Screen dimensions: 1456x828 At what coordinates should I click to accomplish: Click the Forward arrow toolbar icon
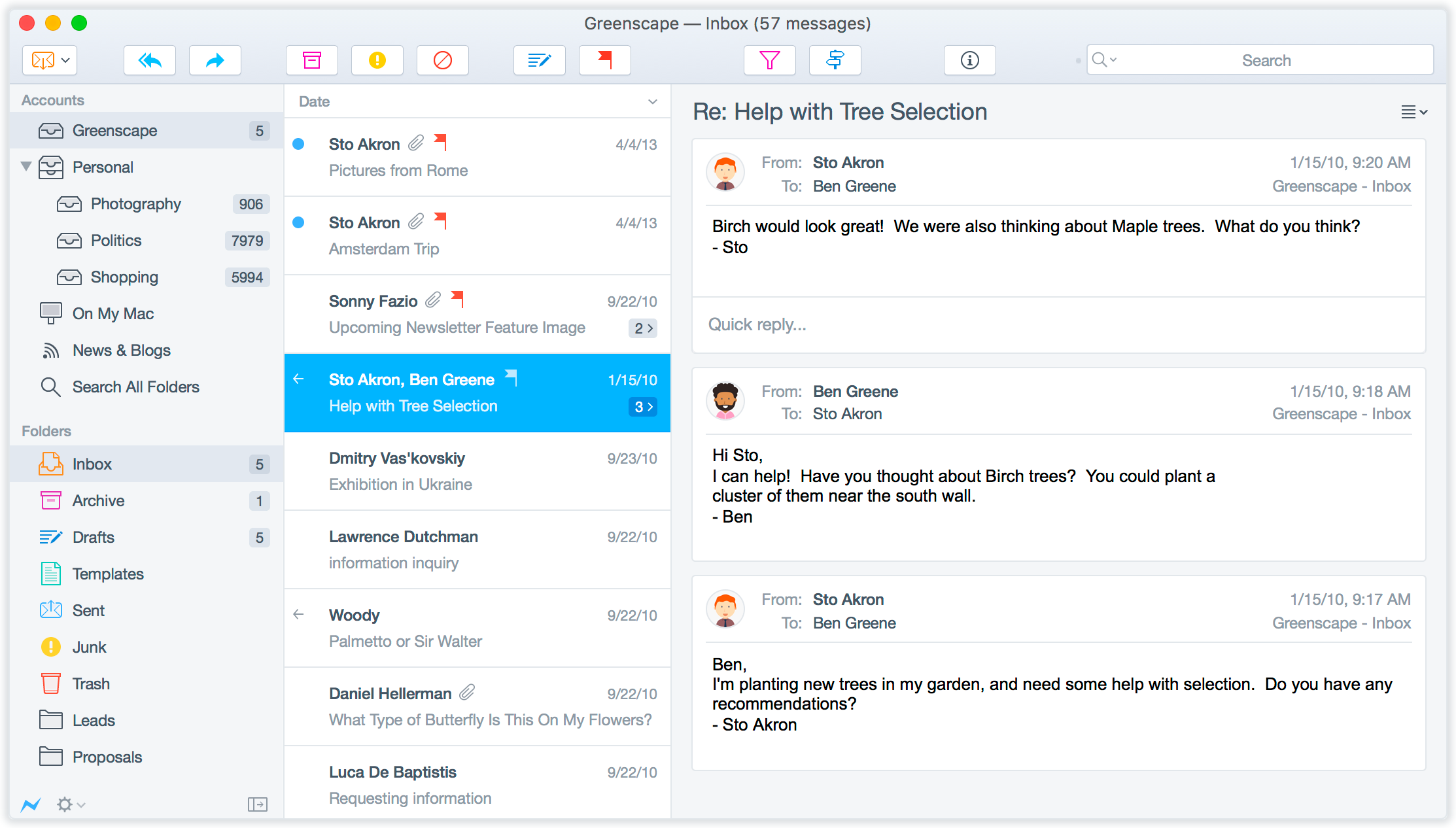(215, 61)
